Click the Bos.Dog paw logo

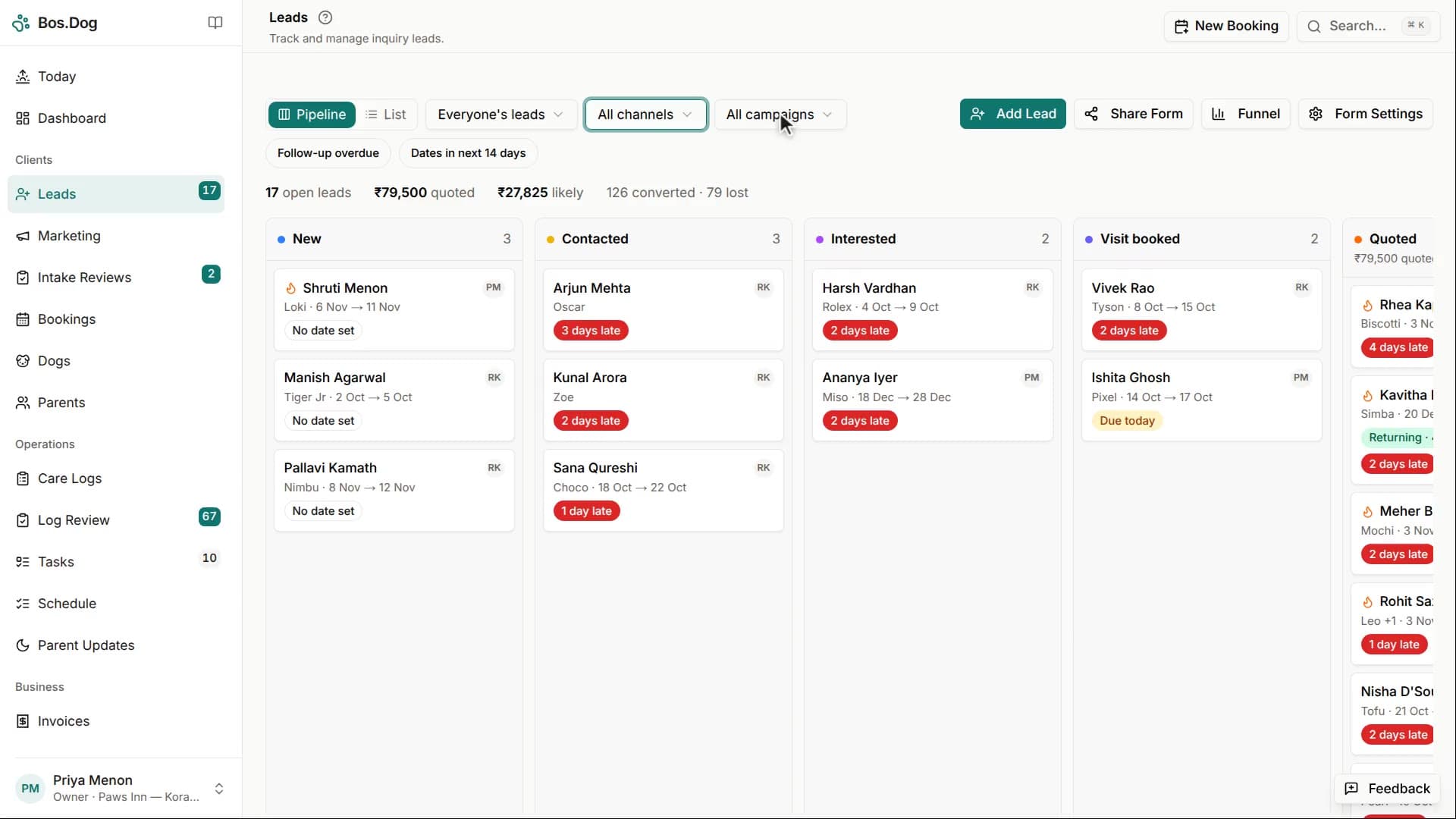click(x=21, y=23)
